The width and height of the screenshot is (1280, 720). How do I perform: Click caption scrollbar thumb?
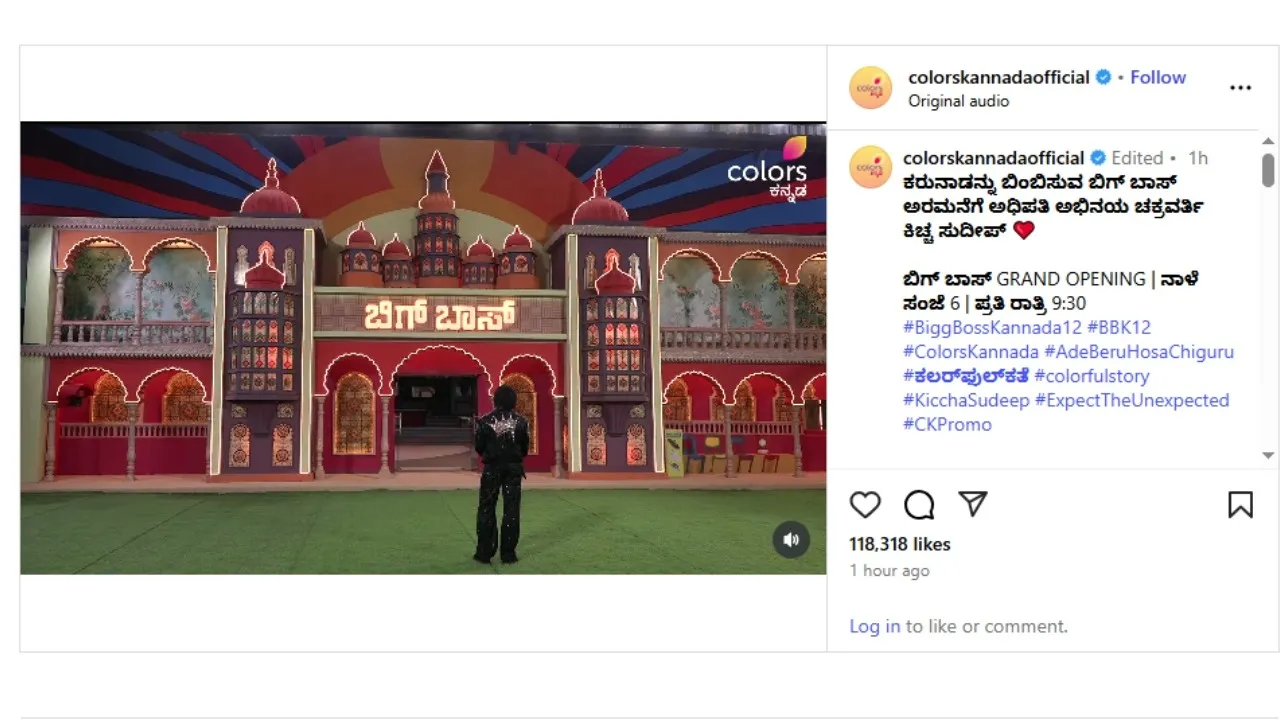pos(1268,170)
